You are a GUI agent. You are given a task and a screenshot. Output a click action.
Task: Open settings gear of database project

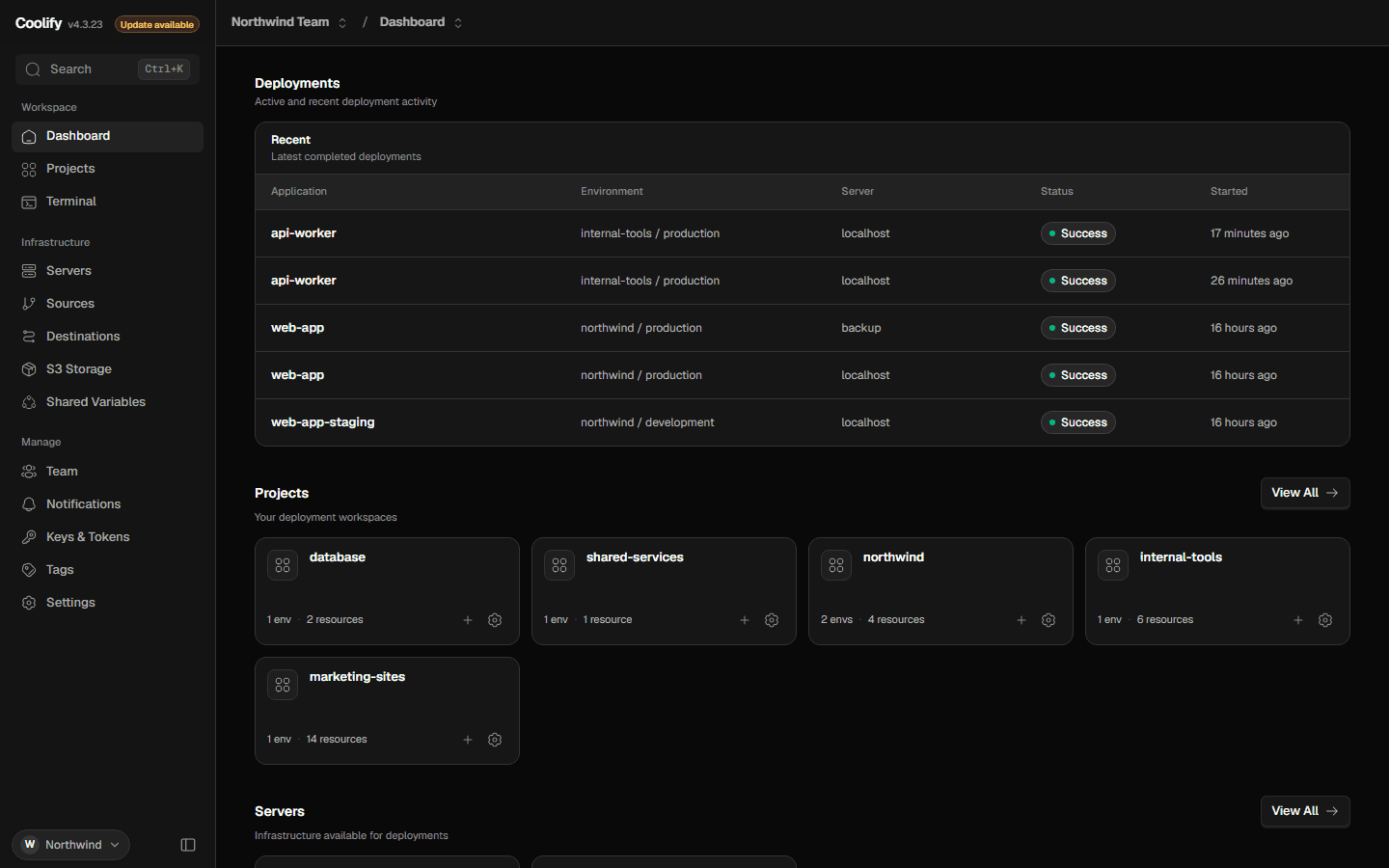point(495,620)
